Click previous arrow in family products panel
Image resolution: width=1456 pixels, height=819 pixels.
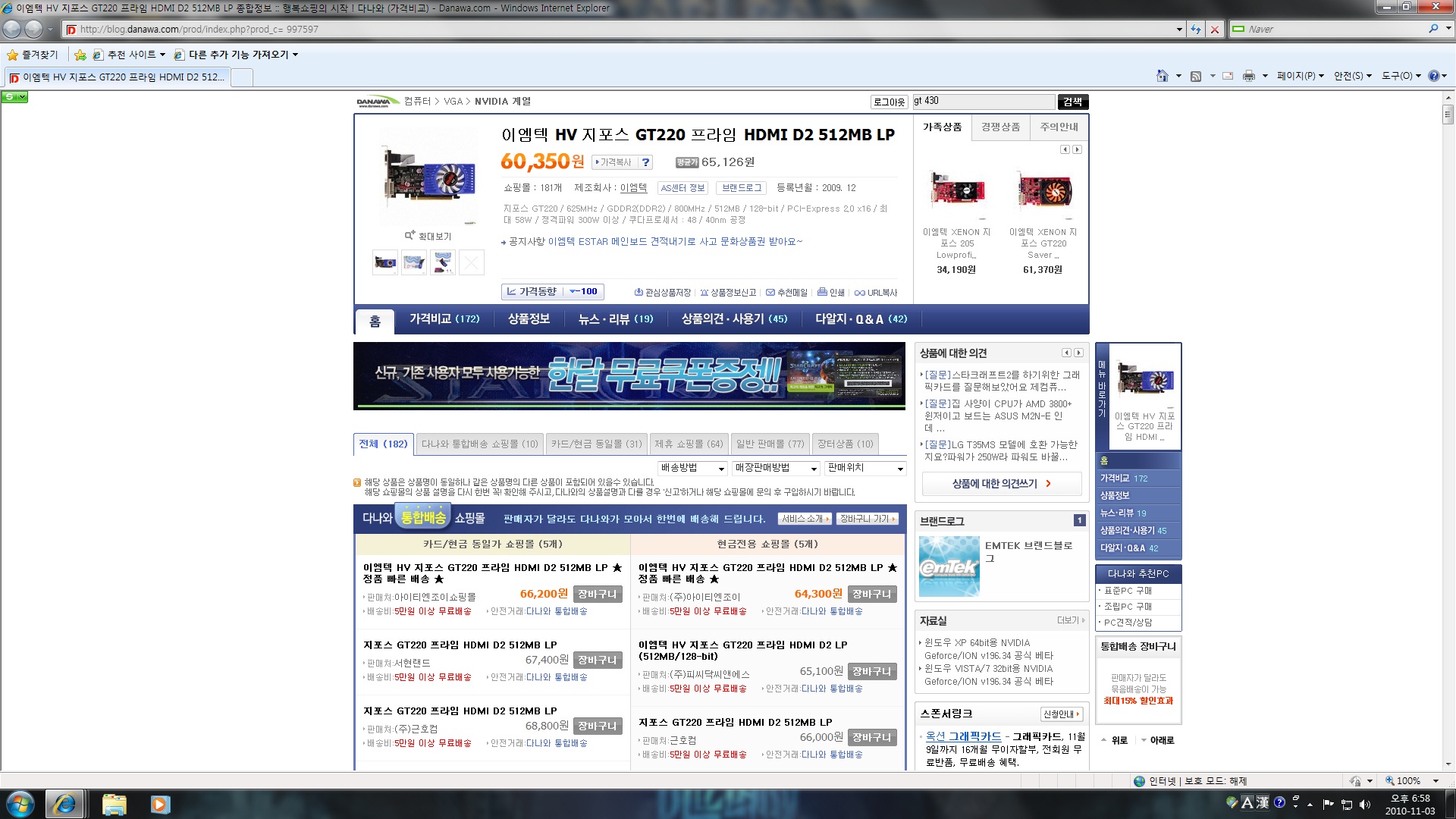[x=1065, y=149]
